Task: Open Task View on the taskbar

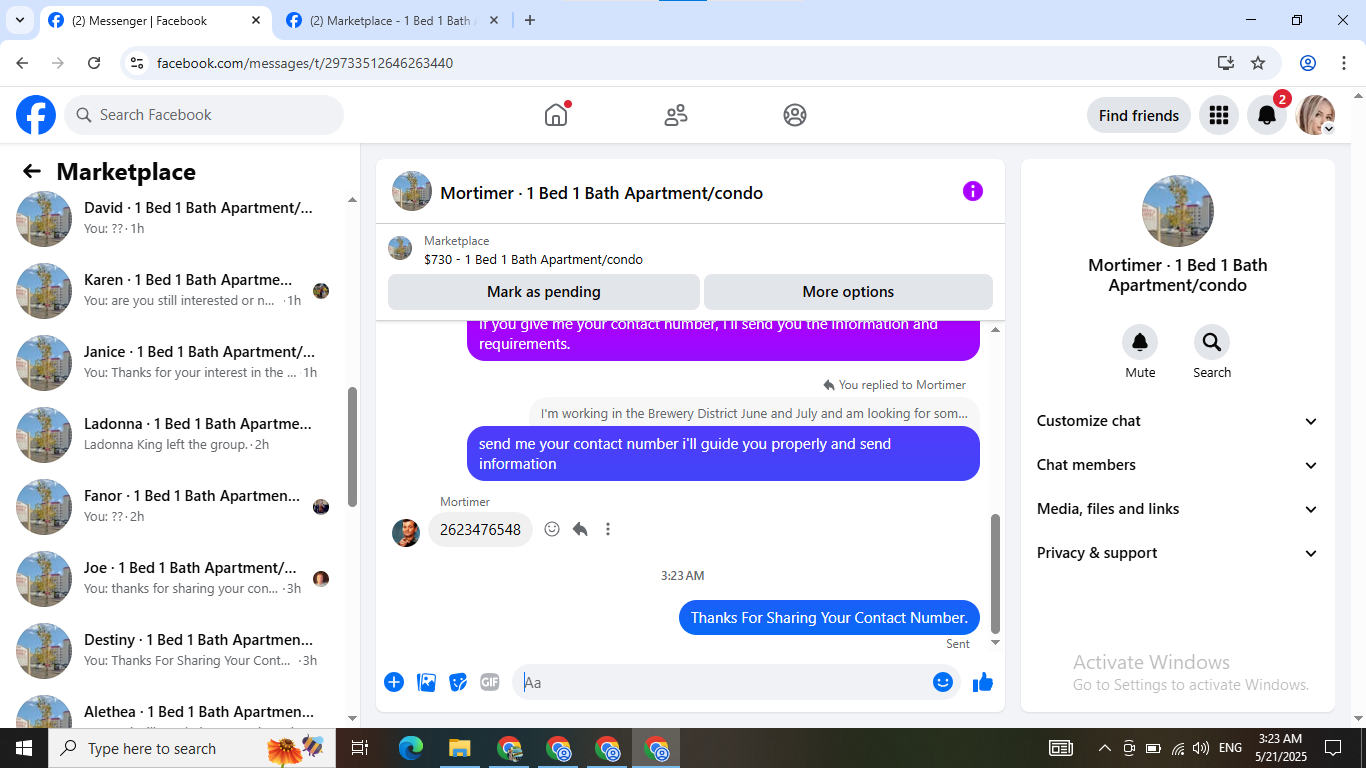Action: (360, 748)
